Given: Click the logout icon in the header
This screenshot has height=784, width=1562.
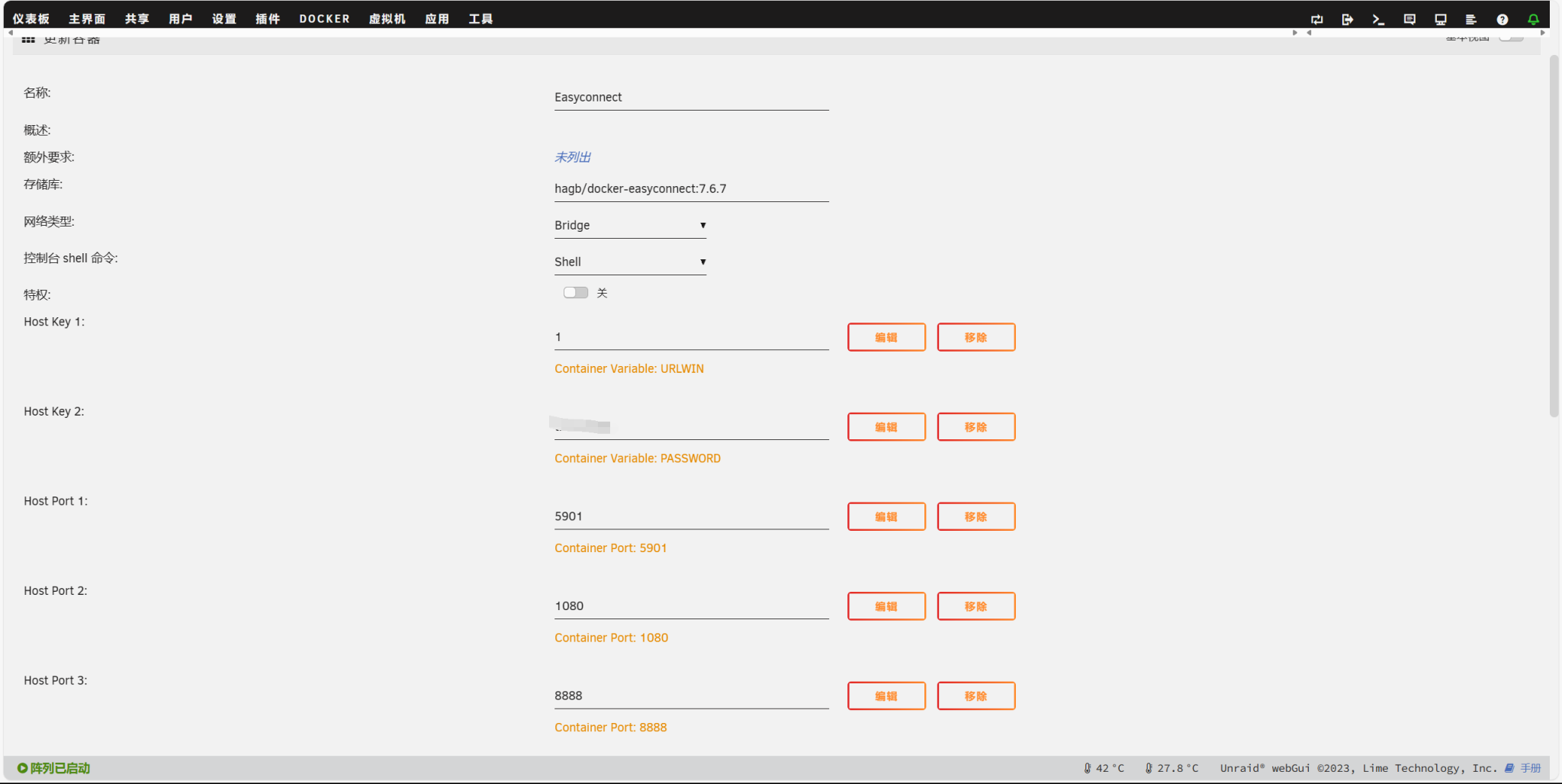Looking at the screenshot, I should 1347,19.
